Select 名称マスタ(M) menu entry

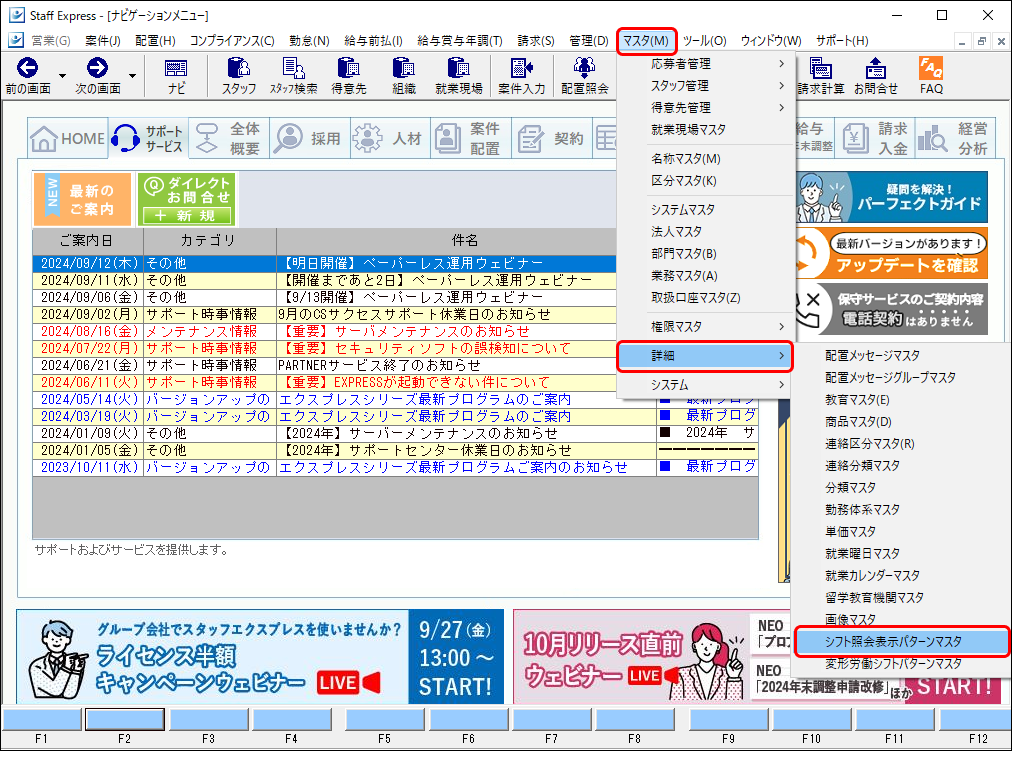click(x=705, y=159)
